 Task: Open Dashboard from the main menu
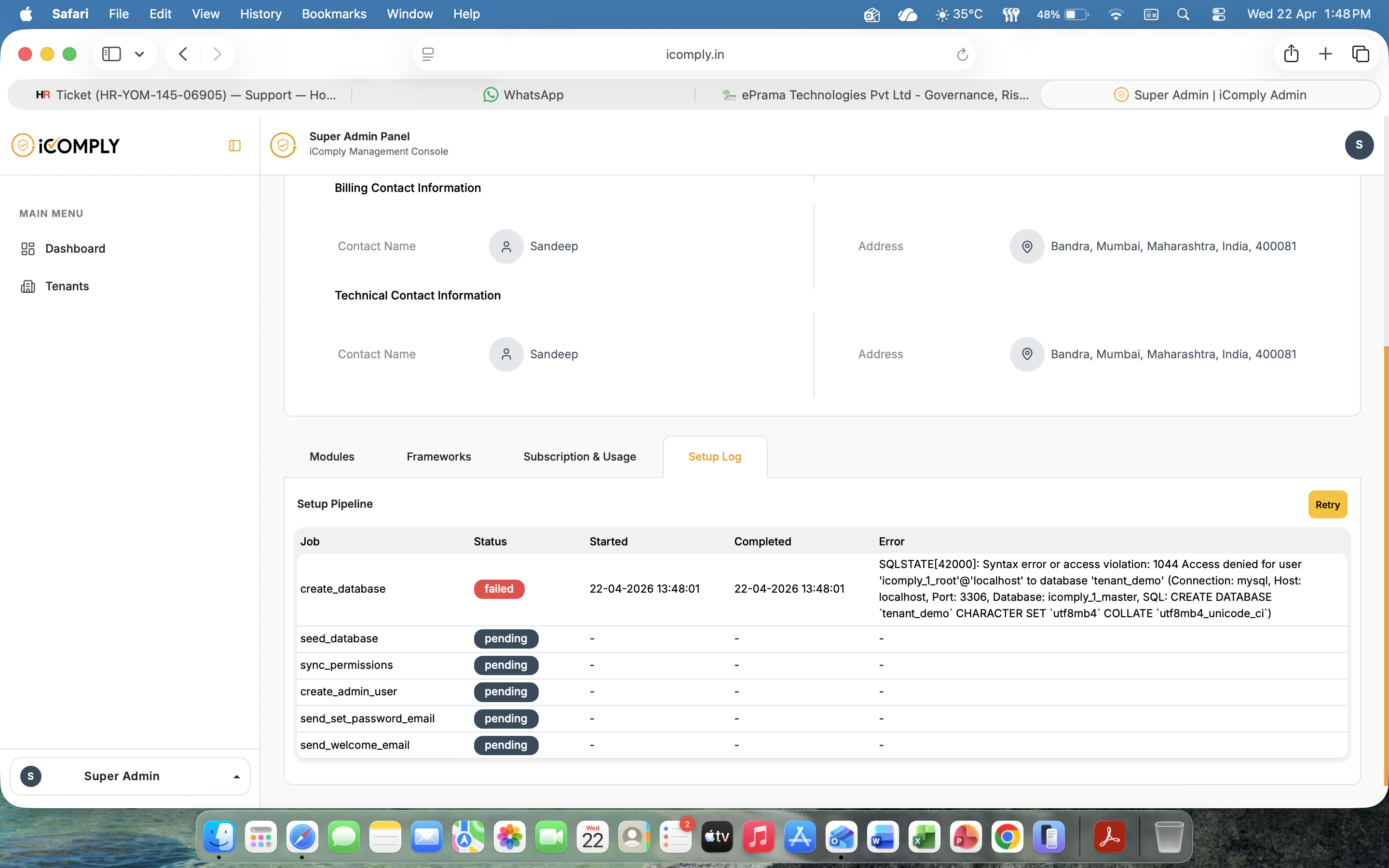[75, 248]
